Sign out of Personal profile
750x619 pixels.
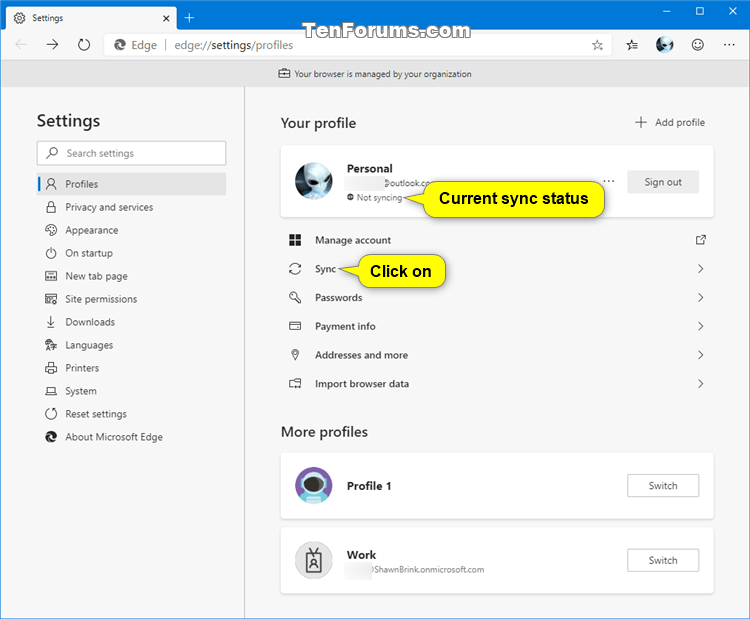pos(662,182)
